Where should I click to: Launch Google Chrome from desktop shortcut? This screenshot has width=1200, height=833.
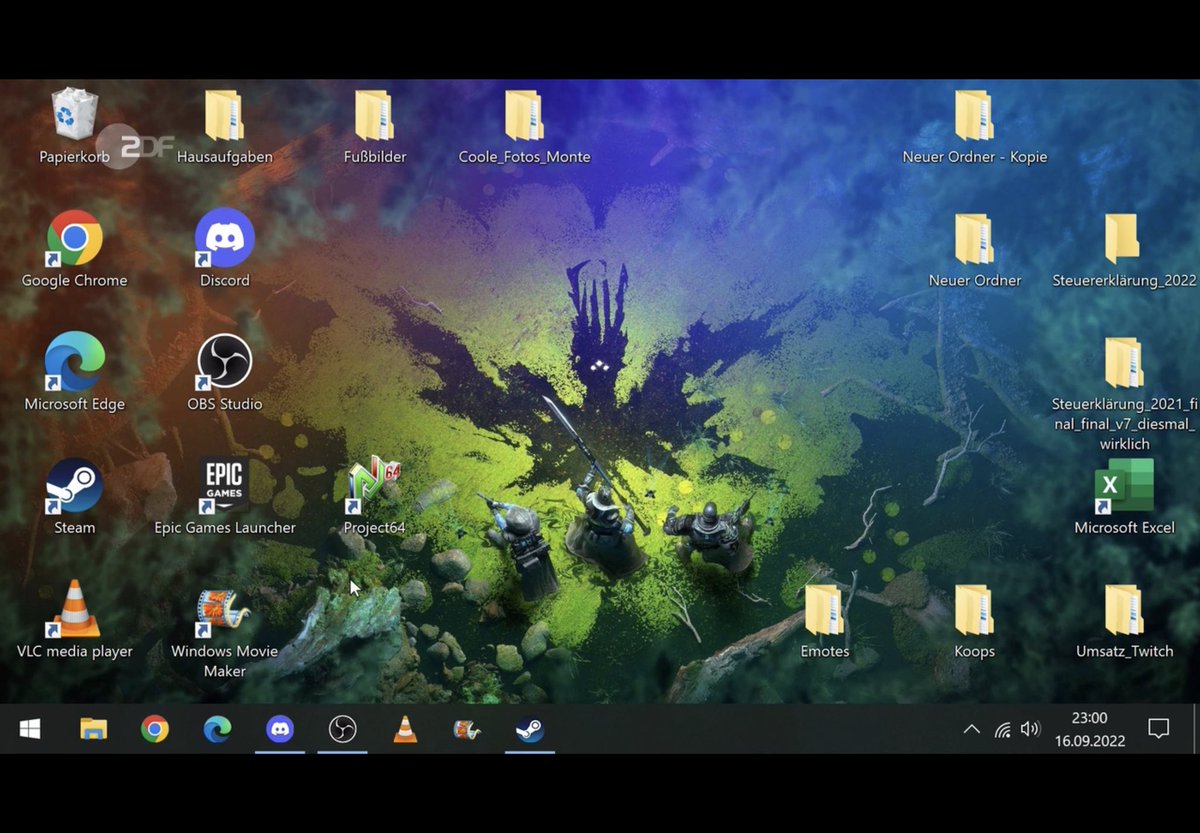click(x=75, y=238)
